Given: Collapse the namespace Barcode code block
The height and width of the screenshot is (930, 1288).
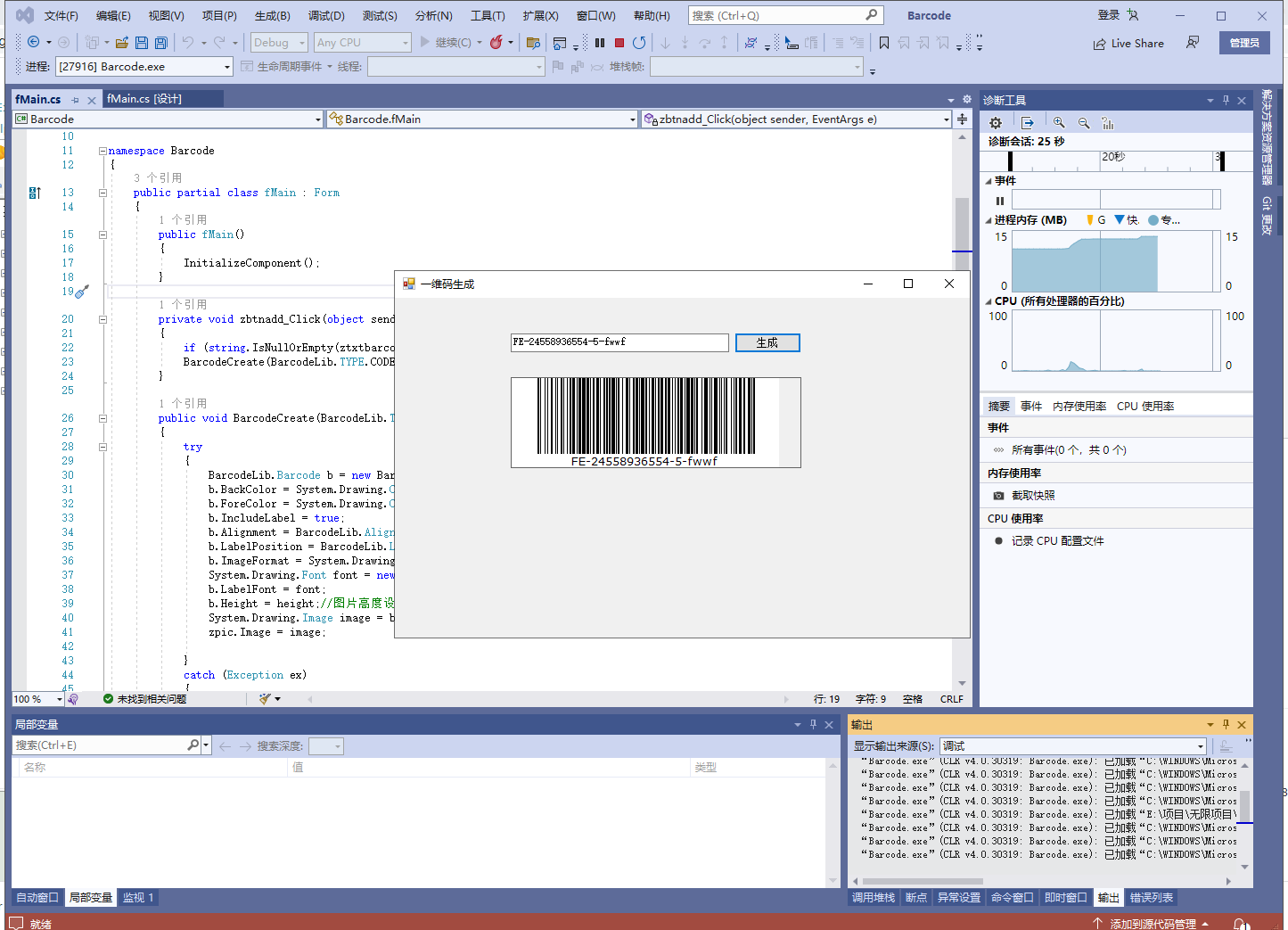Looking at the screenshot, I should click(x=103, y=151).
